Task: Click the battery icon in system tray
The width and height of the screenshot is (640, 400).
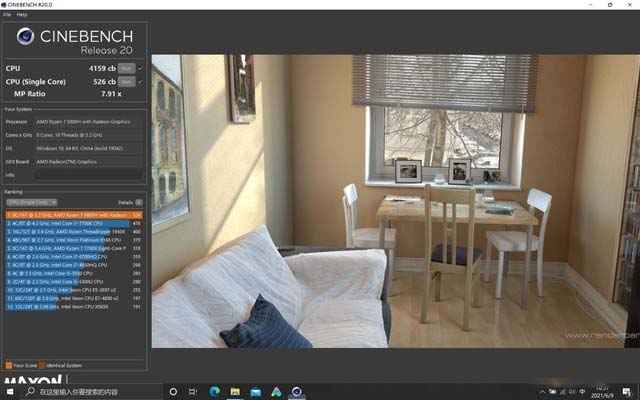Action: 552,392
